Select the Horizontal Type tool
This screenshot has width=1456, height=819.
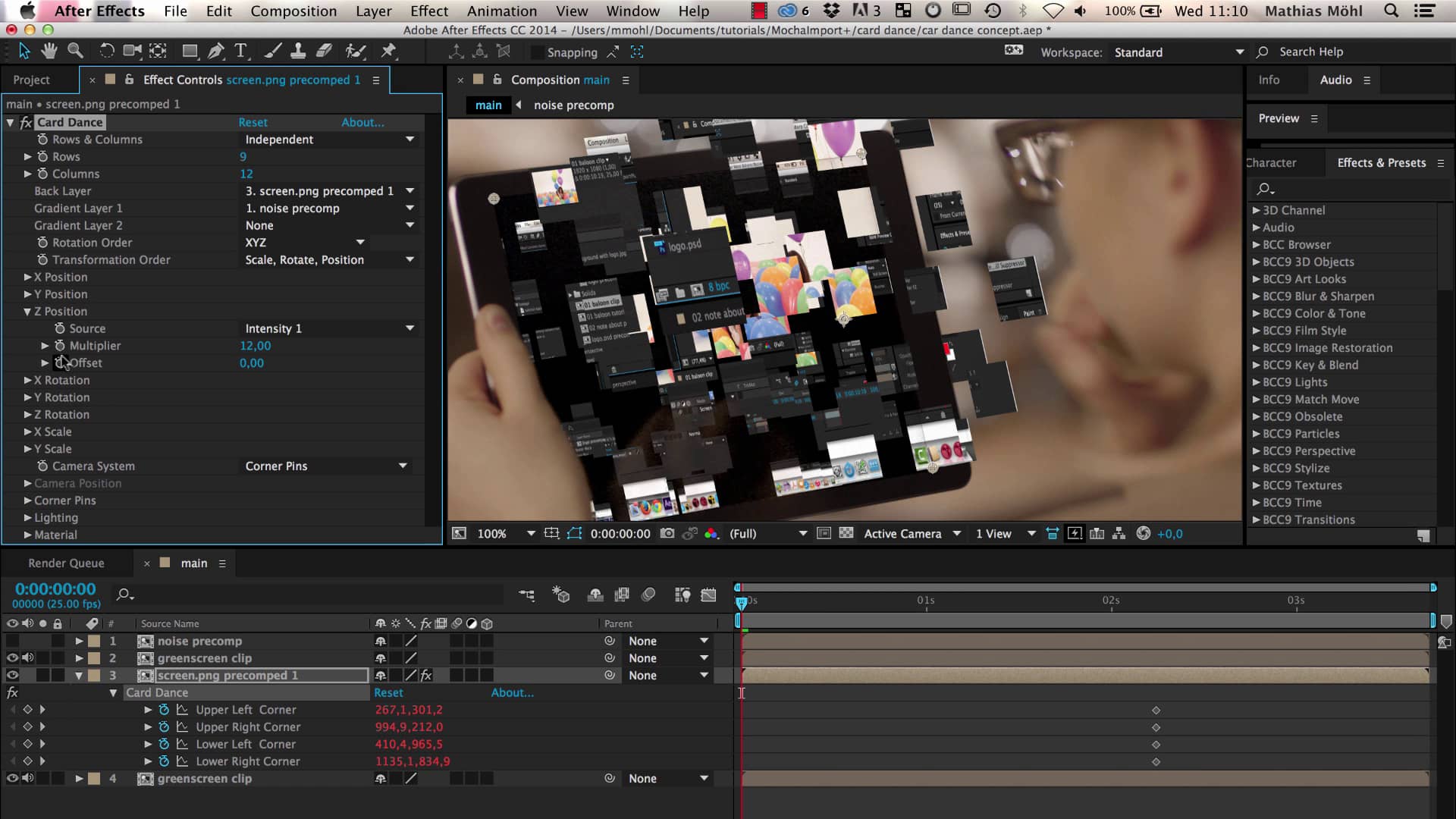(241, 51)
